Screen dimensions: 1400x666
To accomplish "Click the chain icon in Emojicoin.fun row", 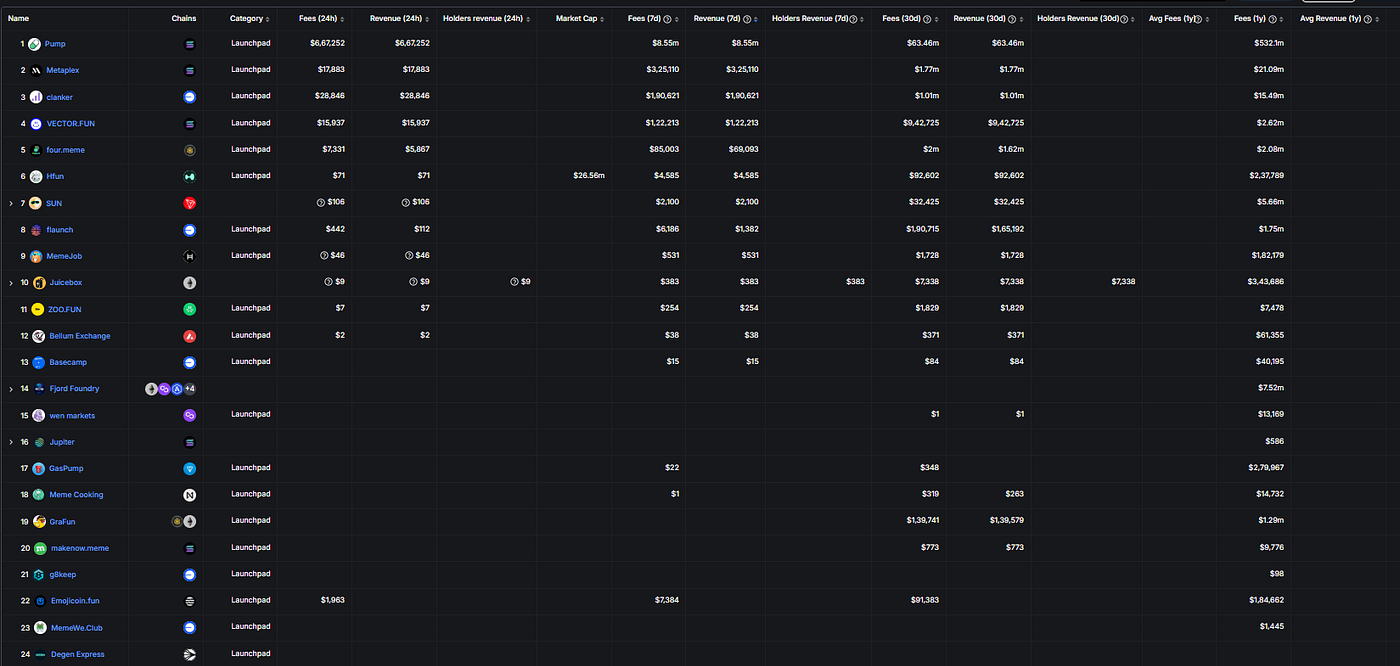I will (190, 601).
